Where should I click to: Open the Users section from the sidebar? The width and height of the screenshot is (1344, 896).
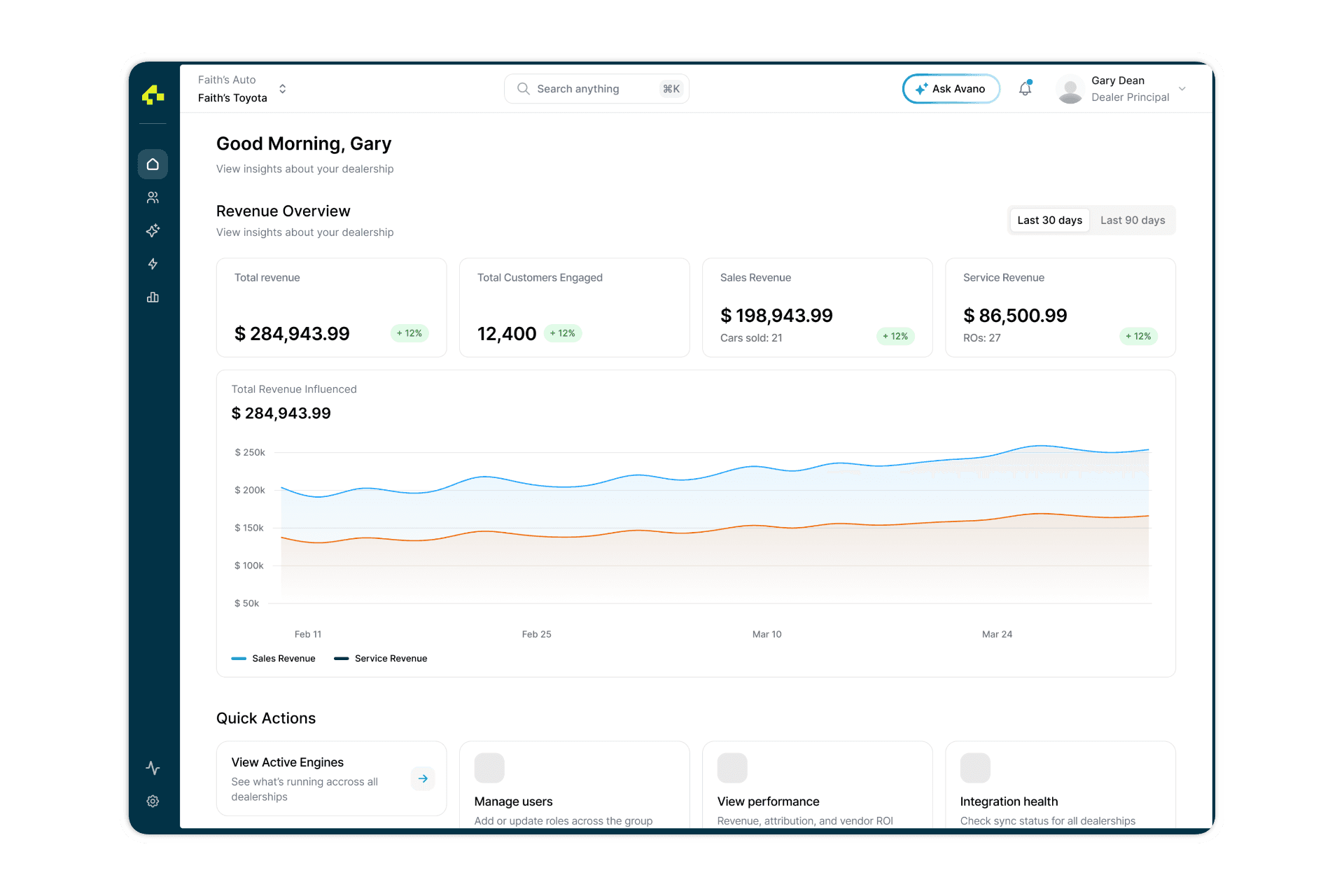pyautogui.click(x=153, y=197)
